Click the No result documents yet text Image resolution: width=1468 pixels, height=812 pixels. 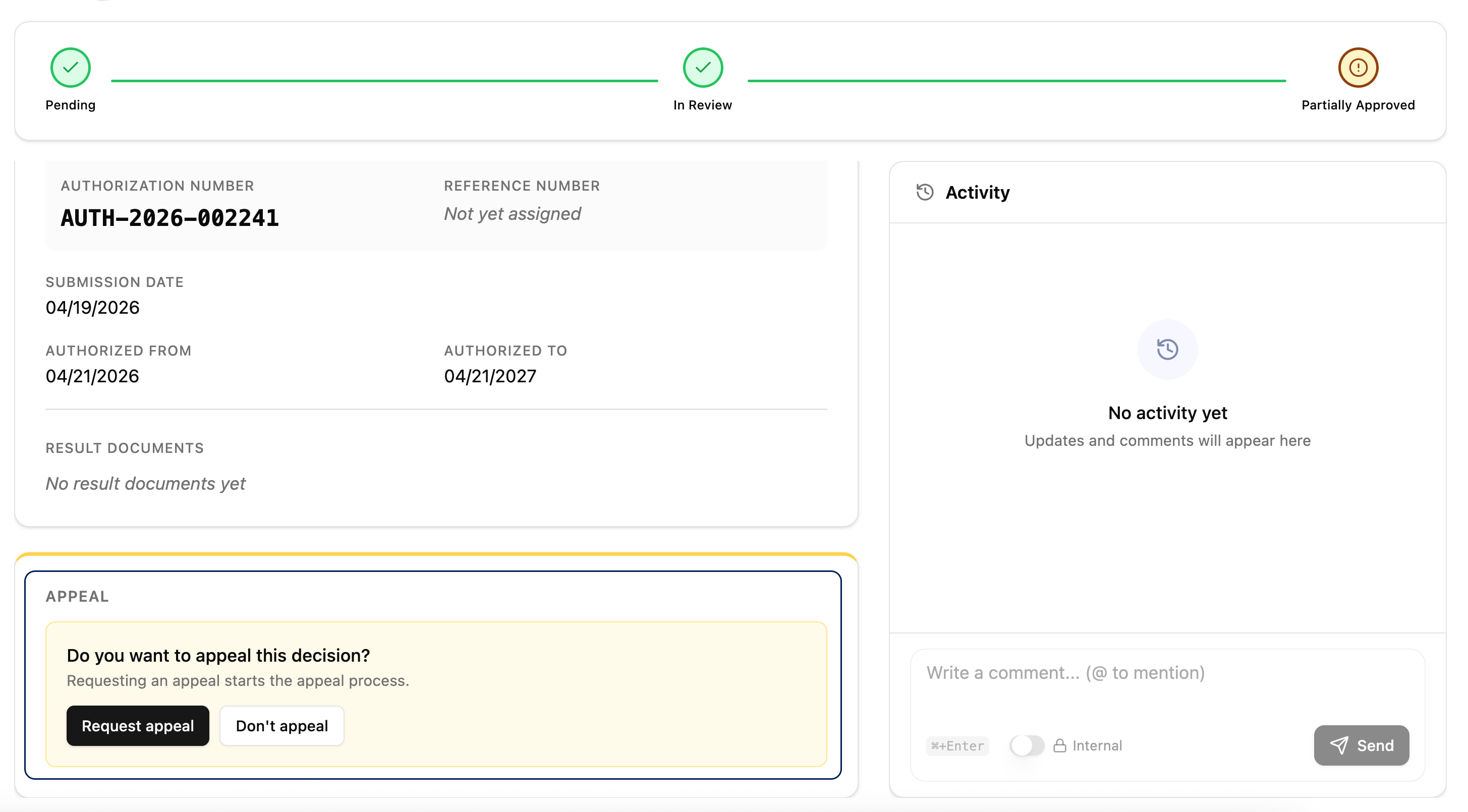pos(145,483)
